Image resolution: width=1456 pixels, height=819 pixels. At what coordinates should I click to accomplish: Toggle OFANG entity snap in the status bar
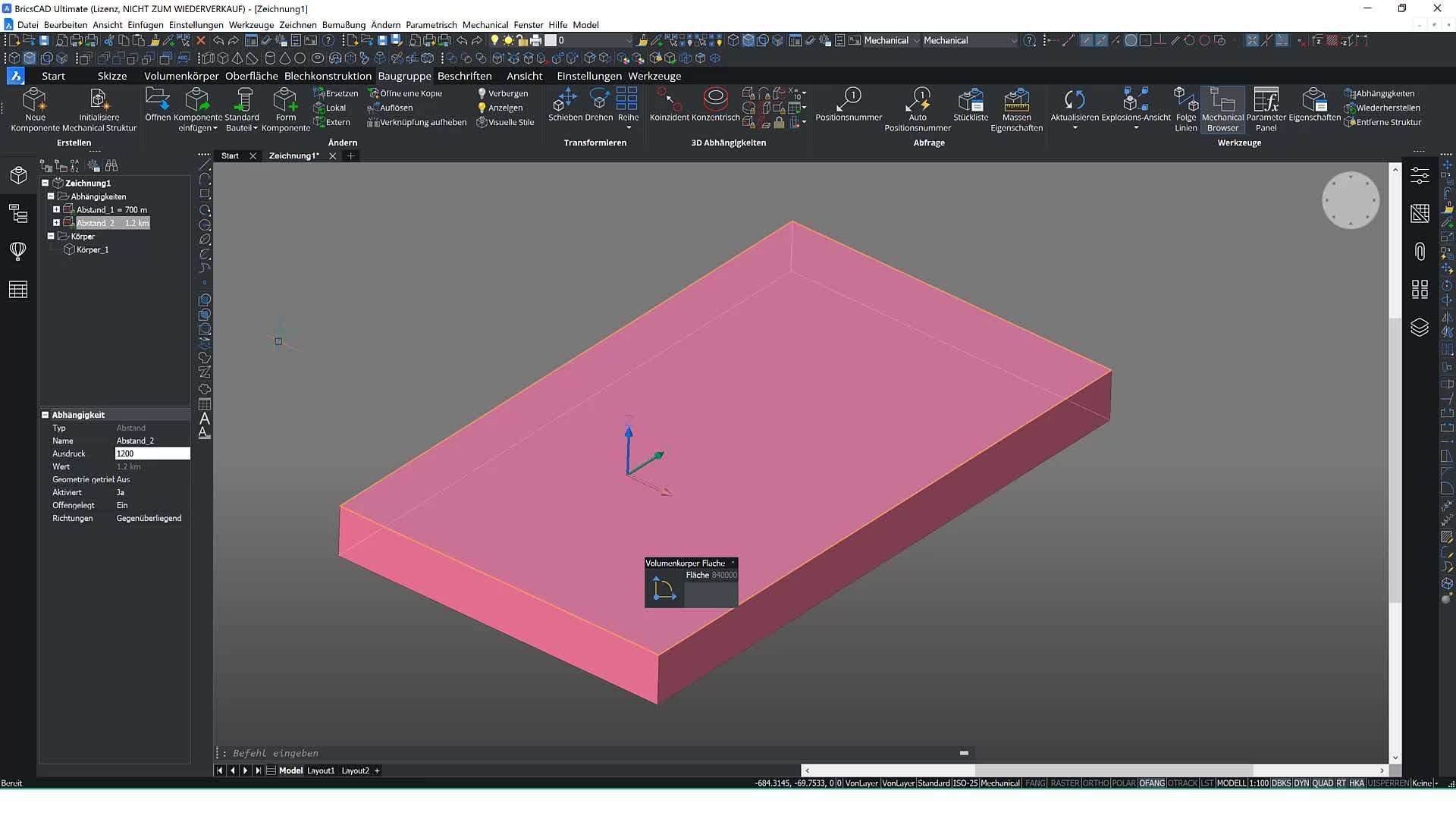pos(1152,783)
